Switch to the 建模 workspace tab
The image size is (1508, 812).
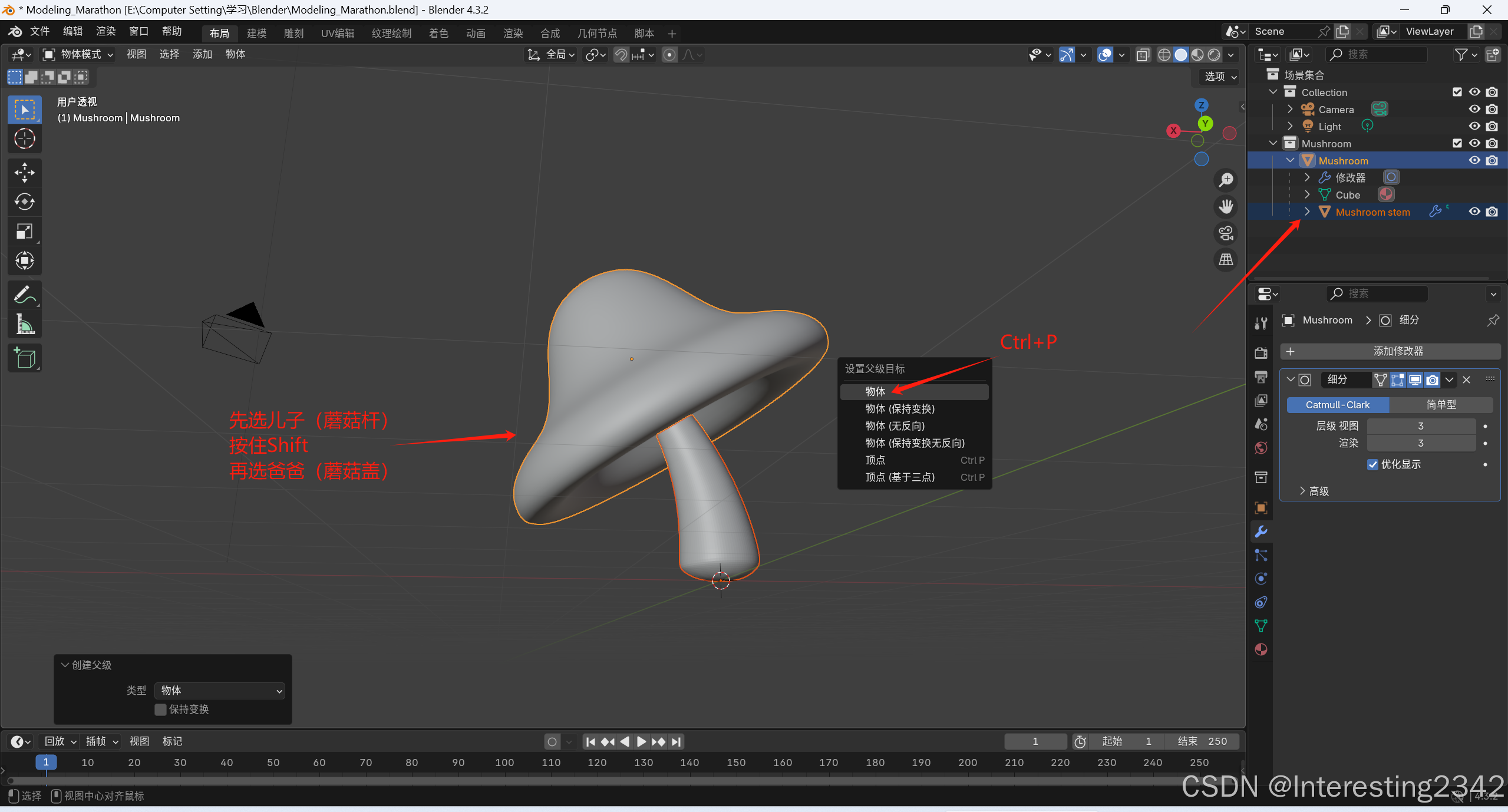[256, 34]
